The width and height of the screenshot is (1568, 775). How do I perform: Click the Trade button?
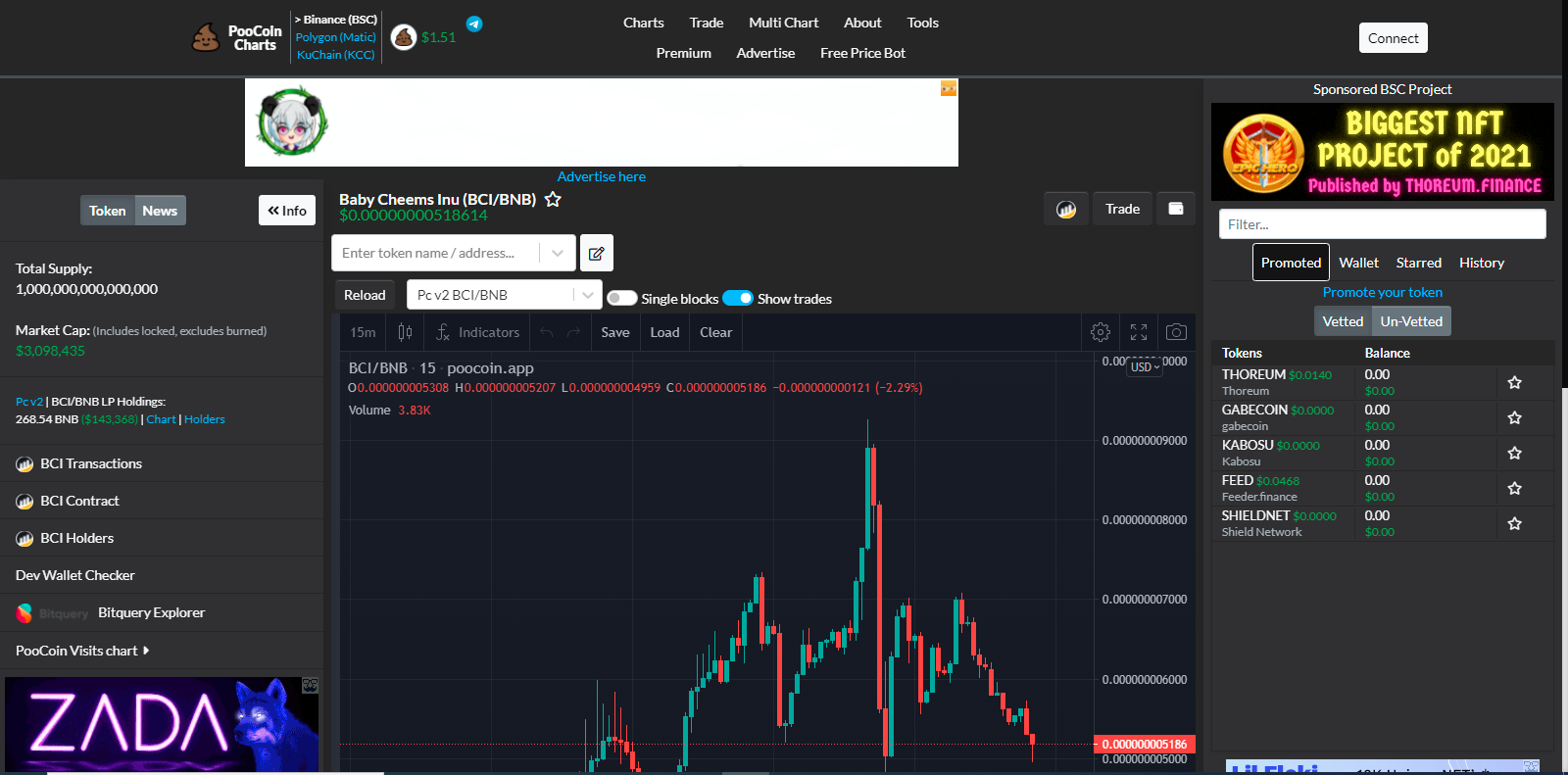point(1123,209)
